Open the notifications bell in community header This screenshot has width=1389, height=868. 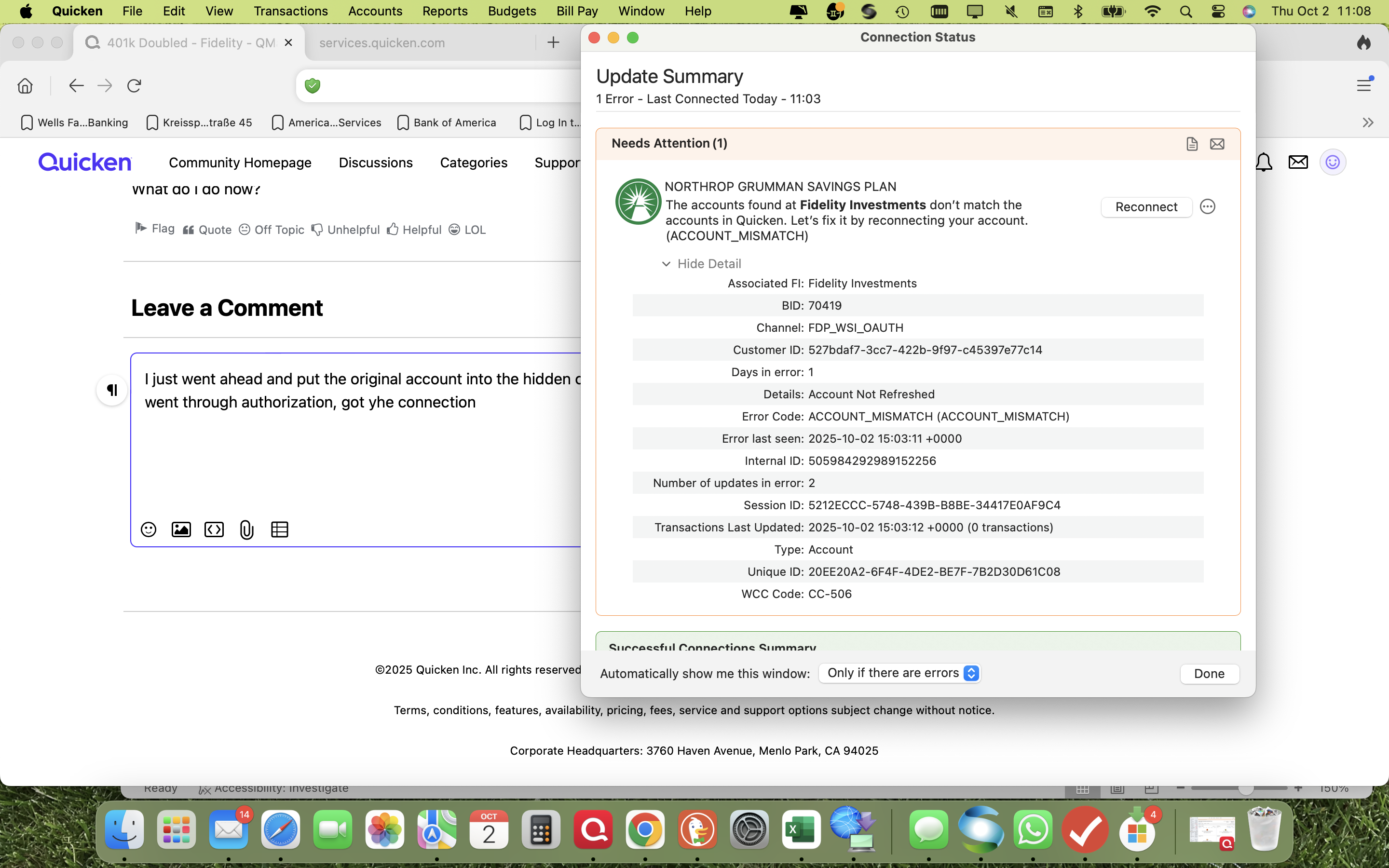1263,163
